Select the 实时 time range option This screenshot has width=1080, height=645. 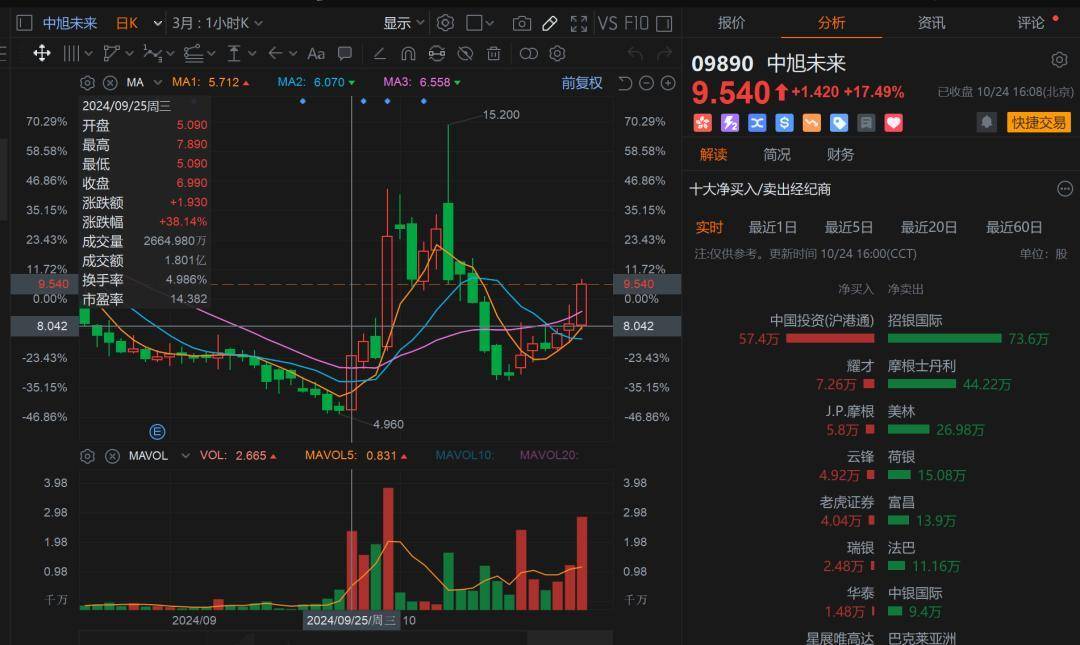(709, 227)
